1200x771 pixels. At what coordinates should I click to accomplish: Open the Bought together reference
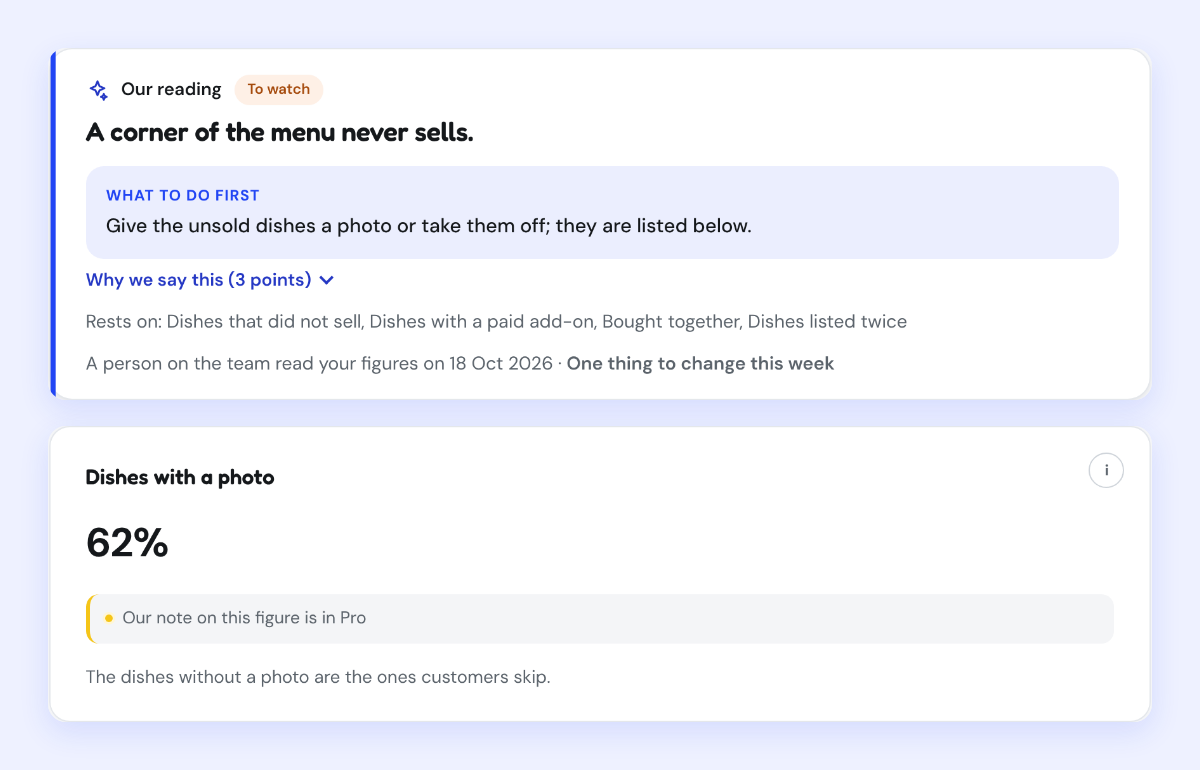click(669, 322)
